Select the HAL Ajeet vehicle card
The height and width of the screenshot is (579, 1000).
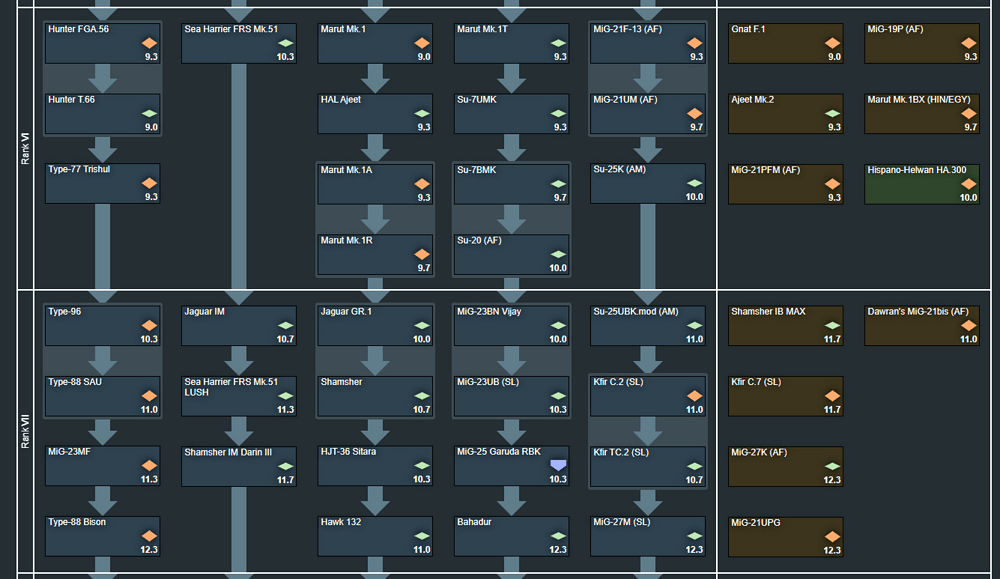coord(375,114)
